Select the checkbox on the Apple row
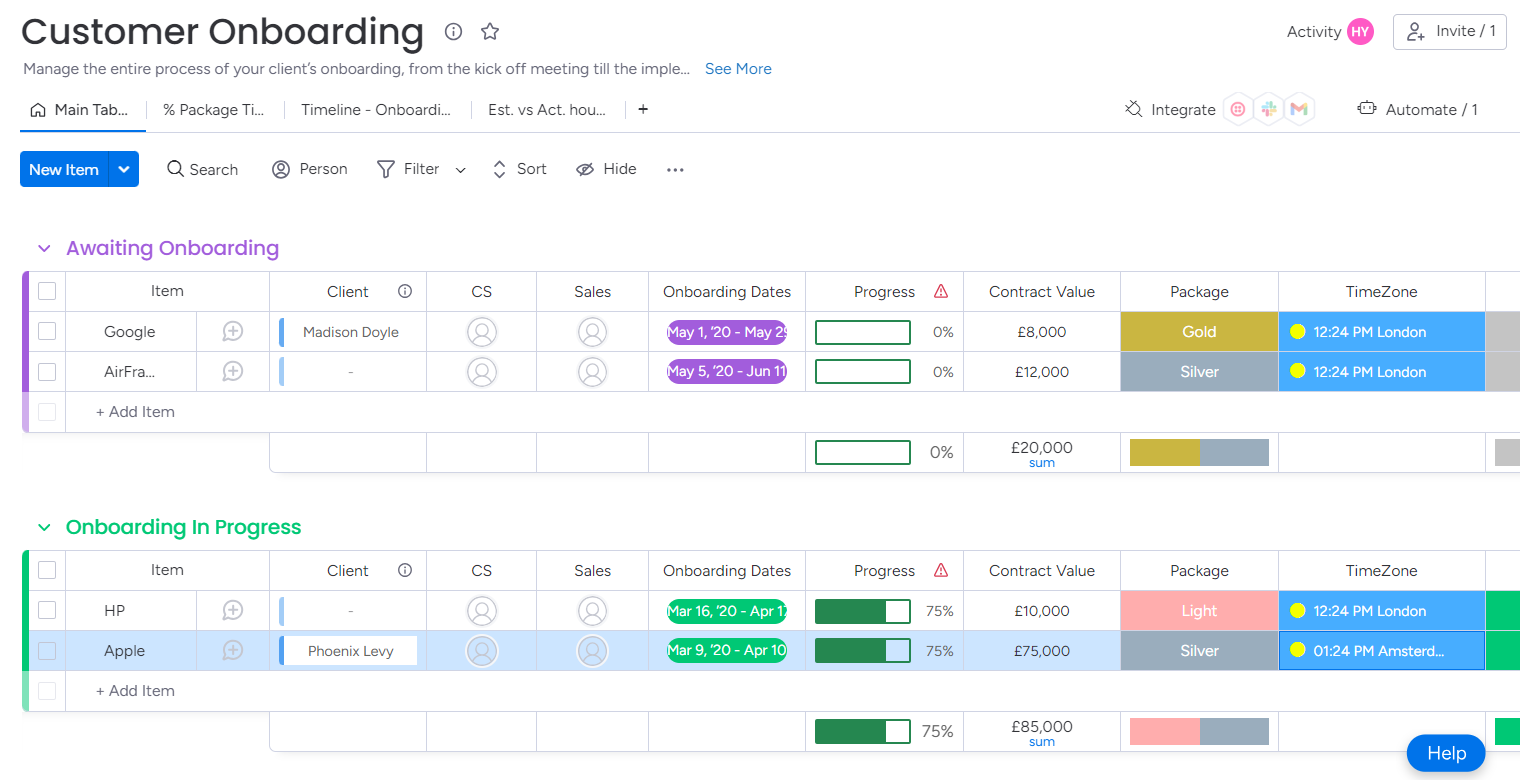The width and height of the screenshot is (1520, 780). tap(46, 650)
